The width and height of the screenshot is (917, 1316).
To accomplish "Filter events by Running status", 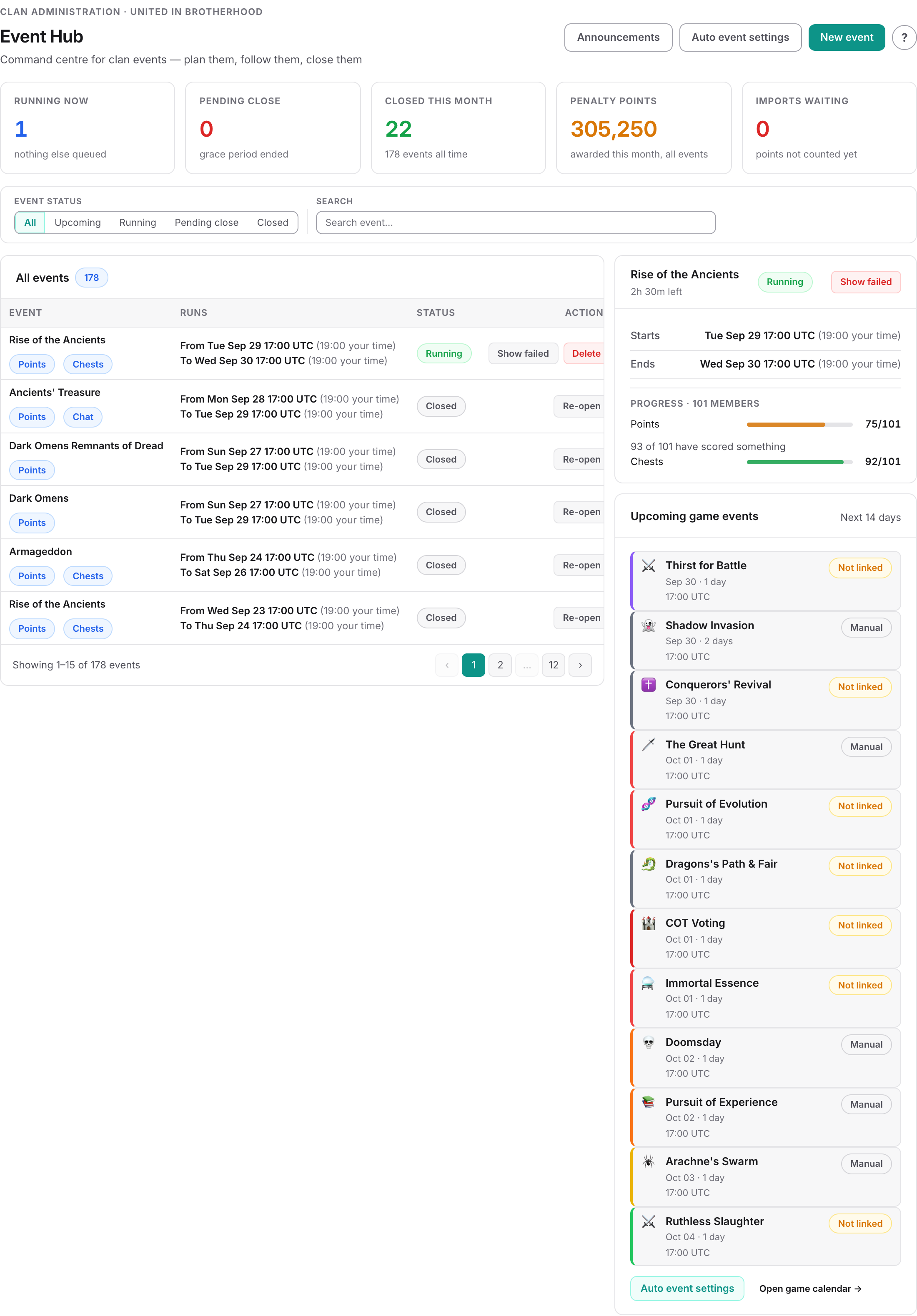I will tap(138, 223).
